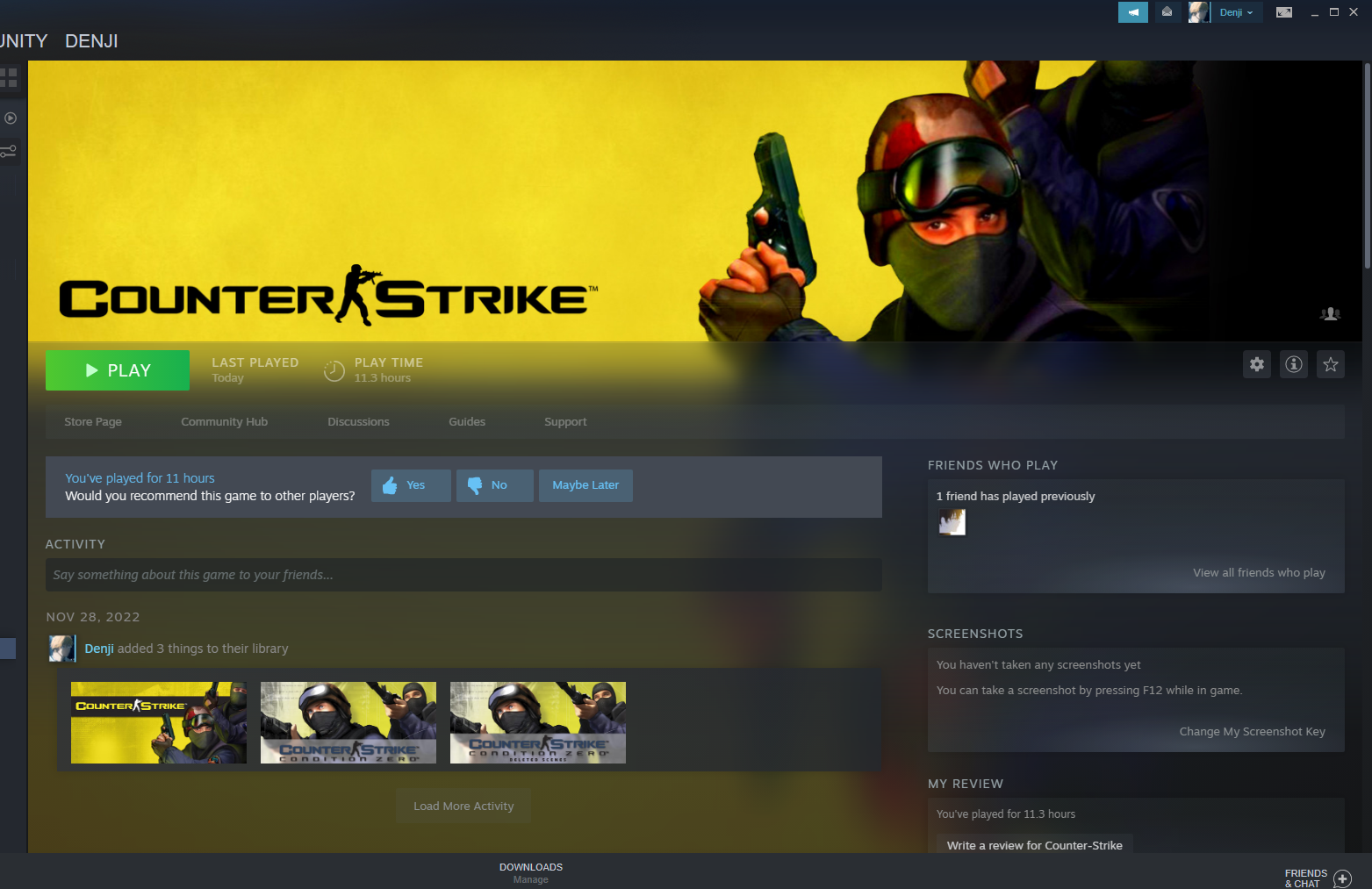Open View all friends who play

click(x=1259, y=572)
